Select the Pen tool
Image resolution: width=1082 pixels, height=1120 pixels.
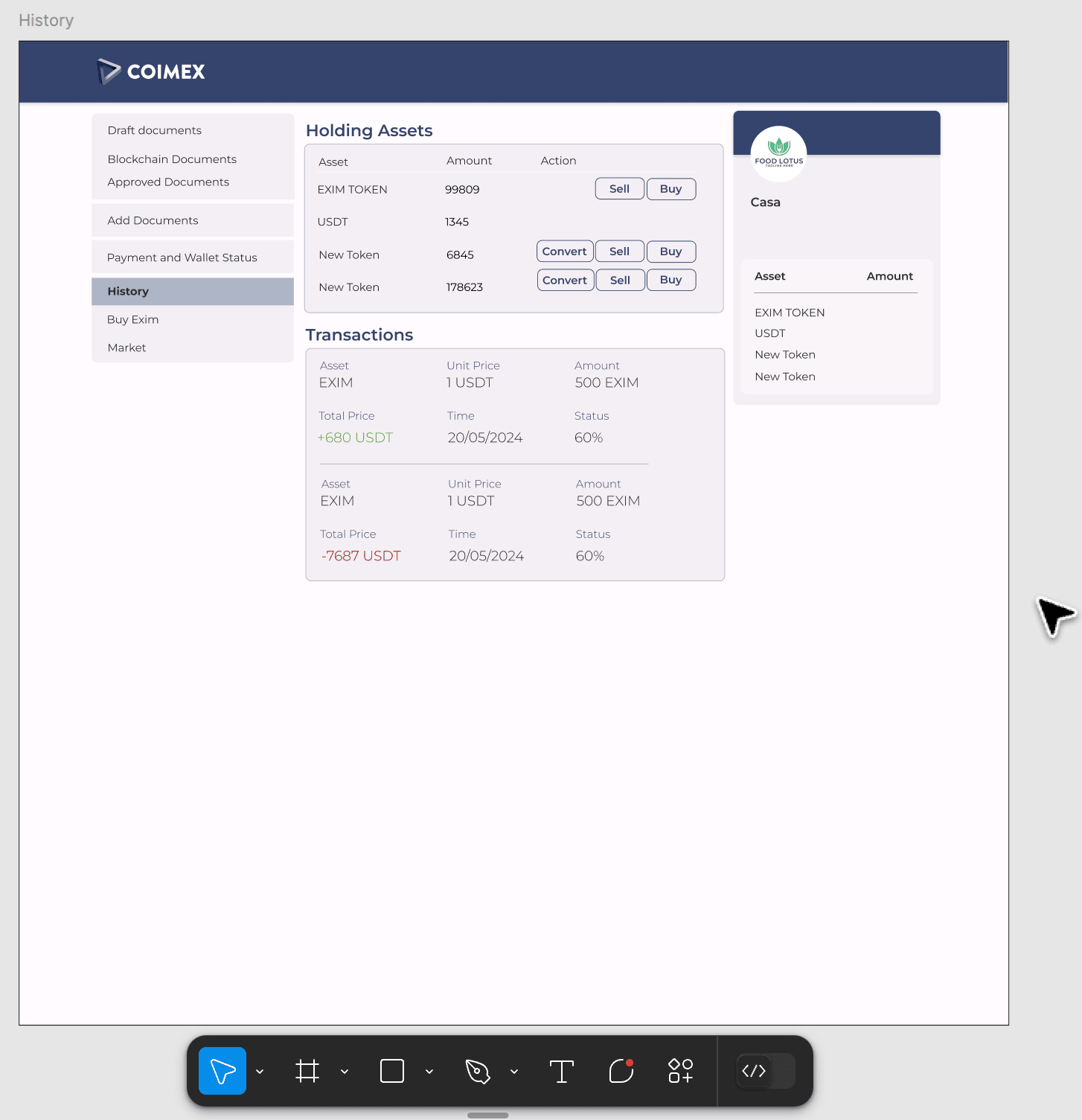pyautogui.click(x=477, y=1071)
